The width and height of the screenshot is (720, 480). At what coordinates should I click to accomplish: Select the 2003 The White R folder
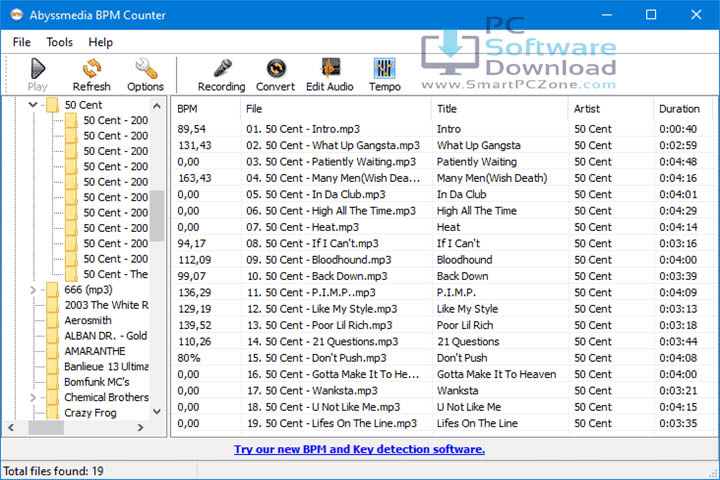pyautogui.click(x=107, y=305)
